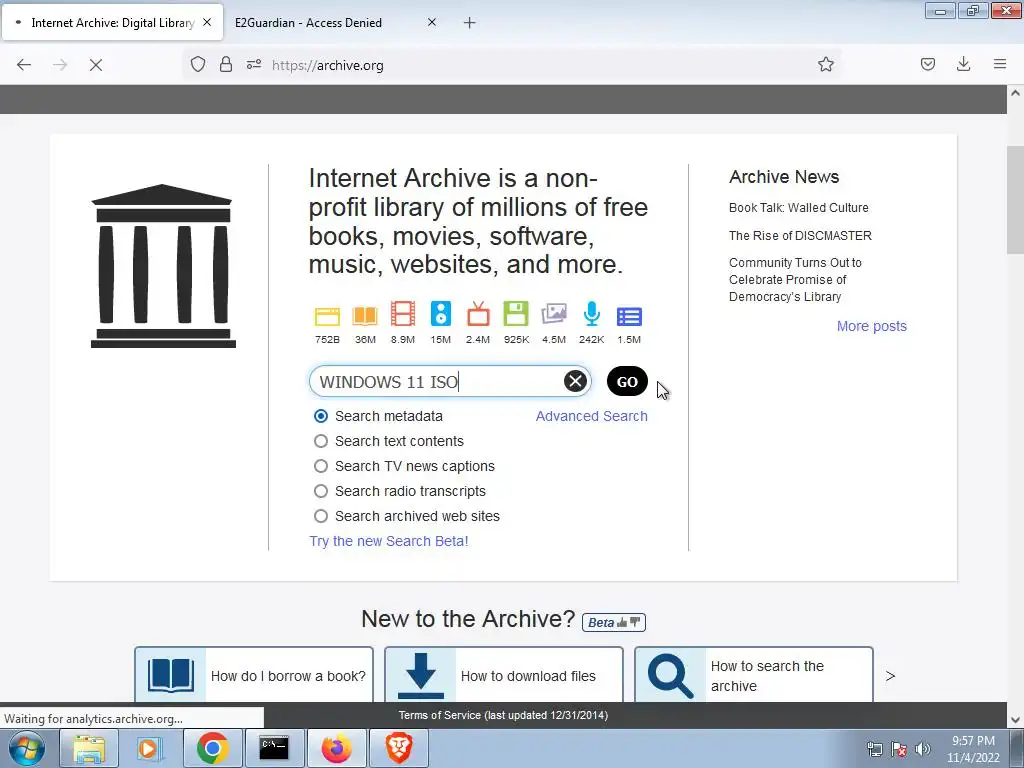Open the tracking protection shield icon
Viewport: 1024px width, 768px height.
(x=198, y=64)
